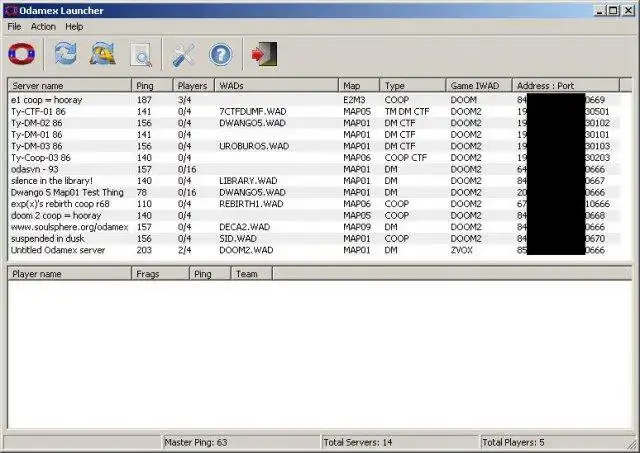Select server 'Untitled Odamex server'
The image size is (640, 453).
point(314,250)
